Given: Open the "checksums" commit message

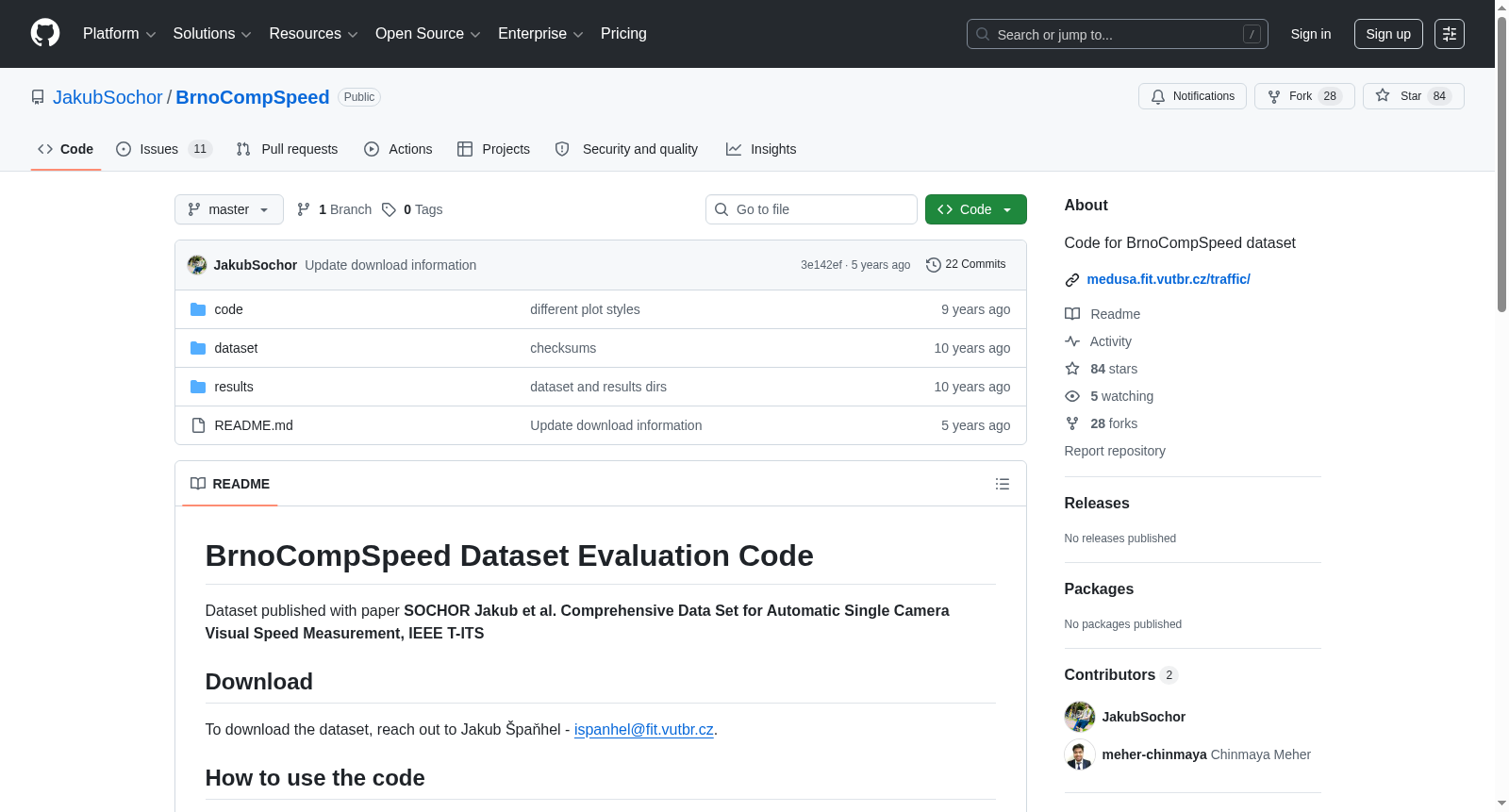Looking at the screenshot, I should [563, 348].
